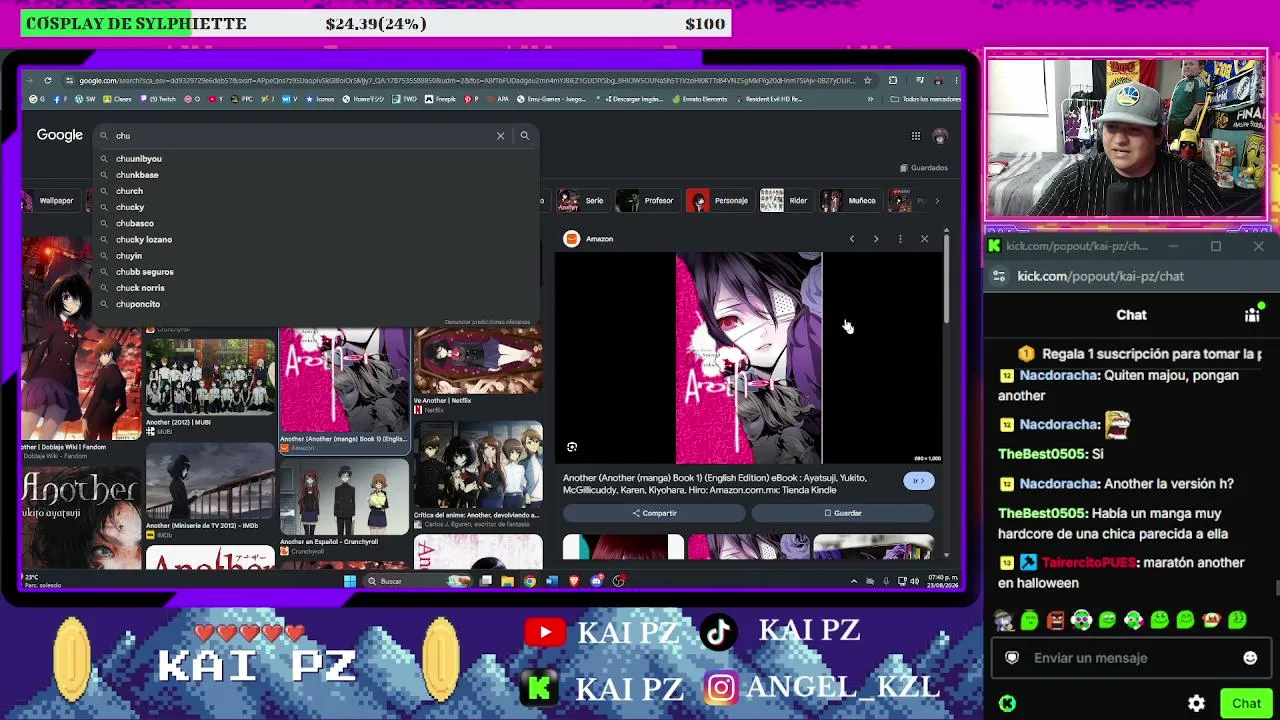Screen dimensions: 1280x720
Task: Open the volume control in system tray
Action: click(x=914, y=581)
